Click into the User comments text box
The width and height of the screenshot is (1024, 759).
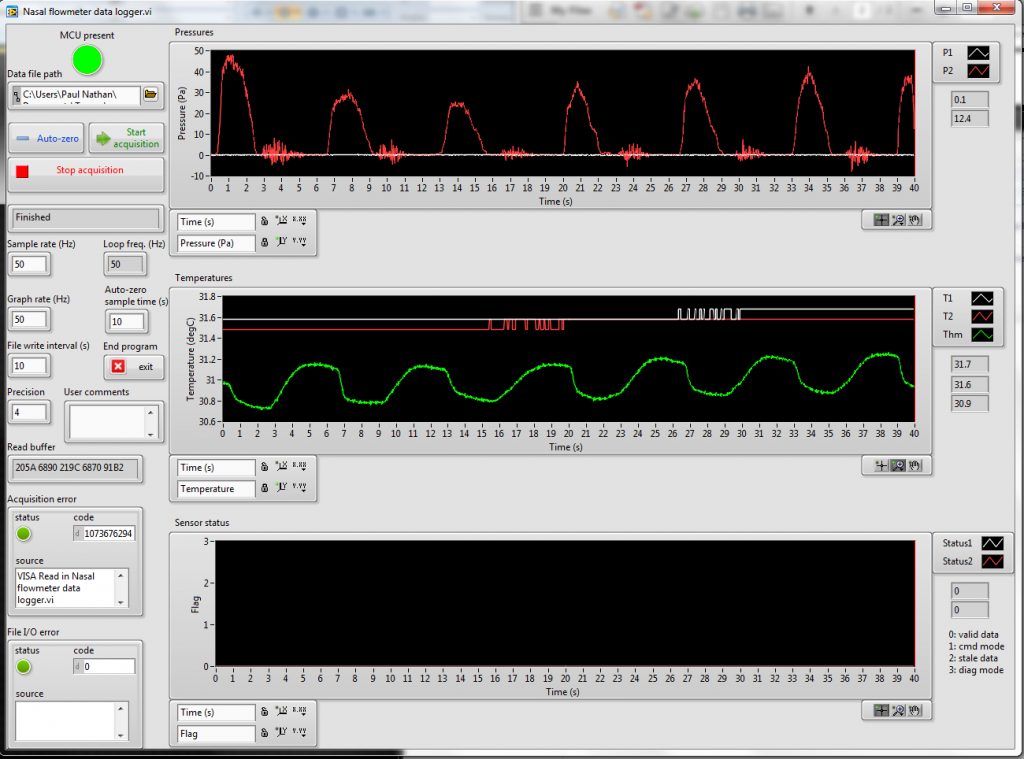(107, 422)
